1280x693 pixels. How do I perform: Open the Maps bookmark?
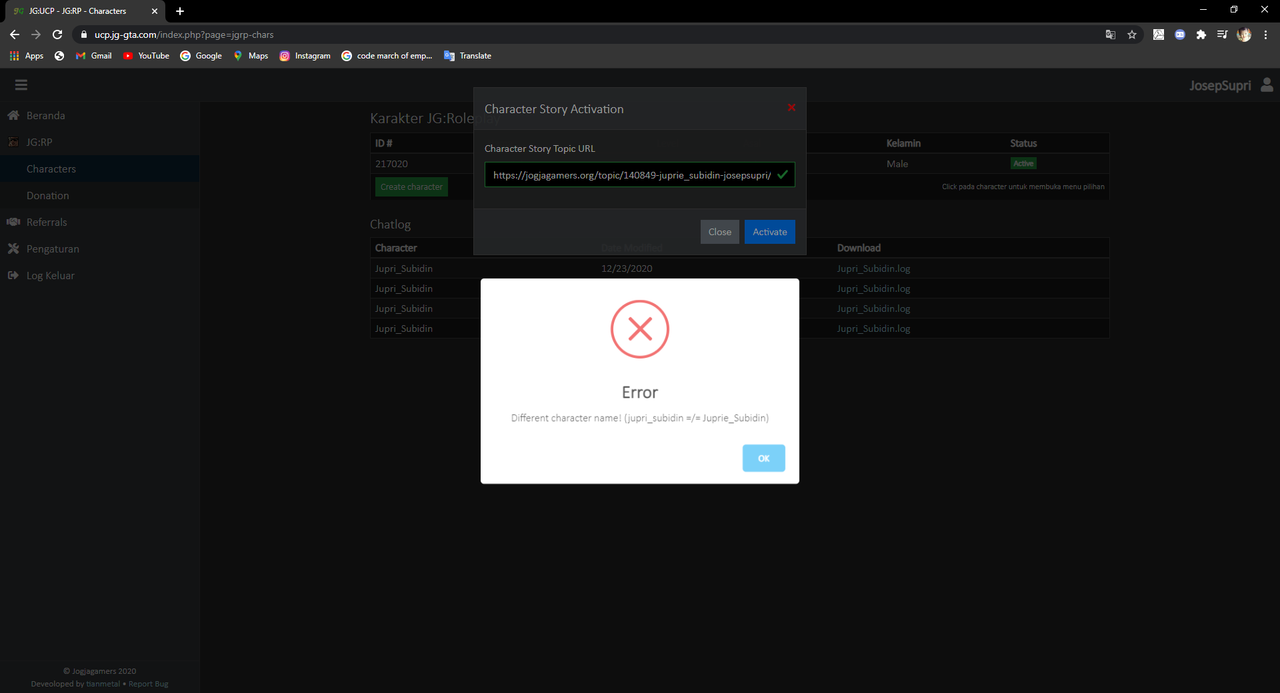pyautogui.click(x=251, y=56)
